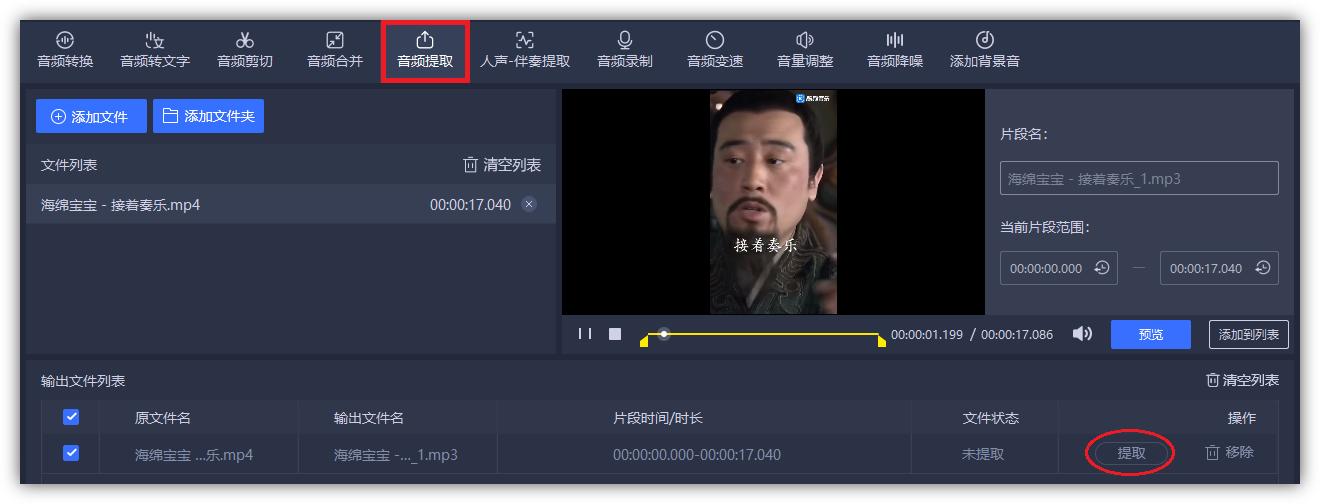Click the clip time 00:00:00.000-00:00:17.040 cell
The width and height of the screenshot is (1320, 504).
click(x=697, y=454)
